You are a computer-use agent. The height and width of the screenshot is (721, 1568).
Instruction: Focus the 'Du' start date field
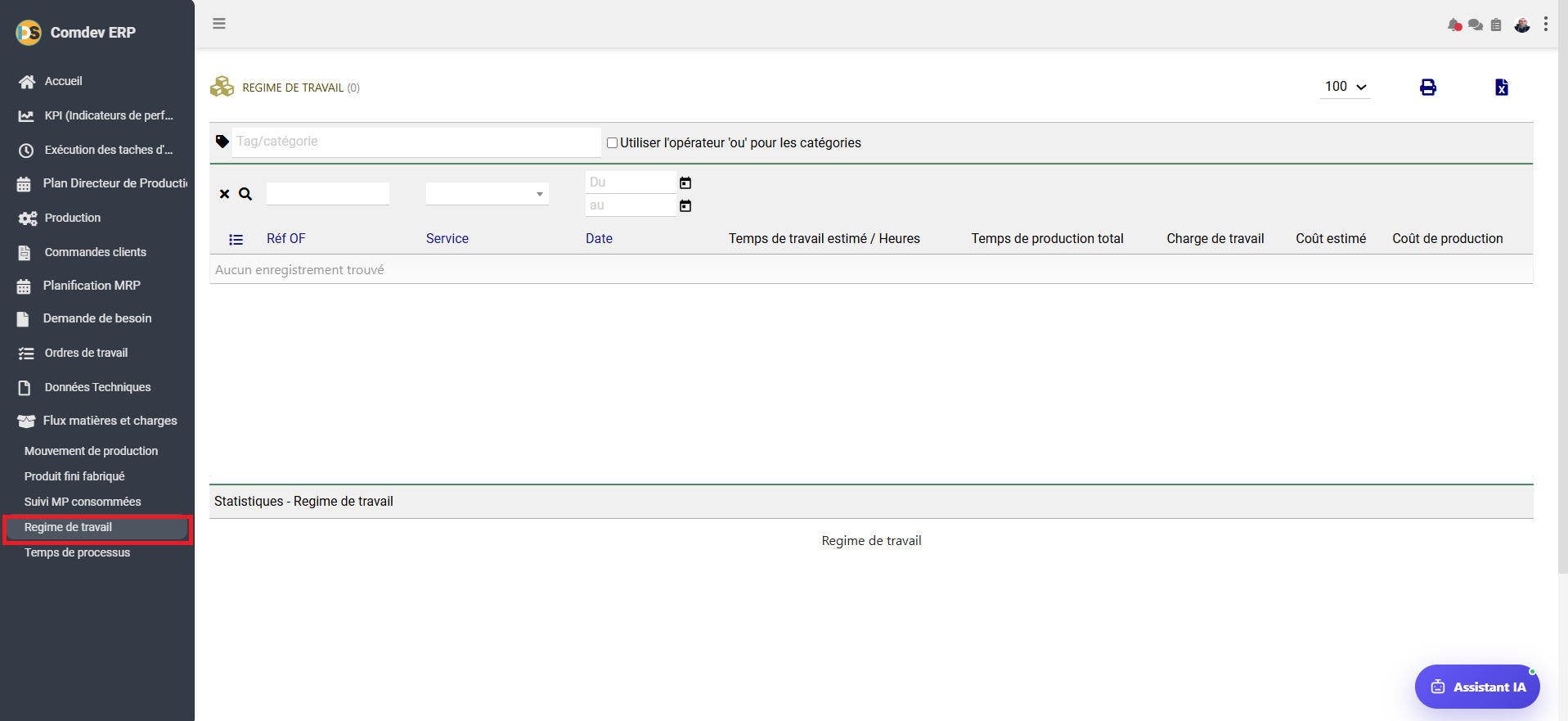[631, 183]
